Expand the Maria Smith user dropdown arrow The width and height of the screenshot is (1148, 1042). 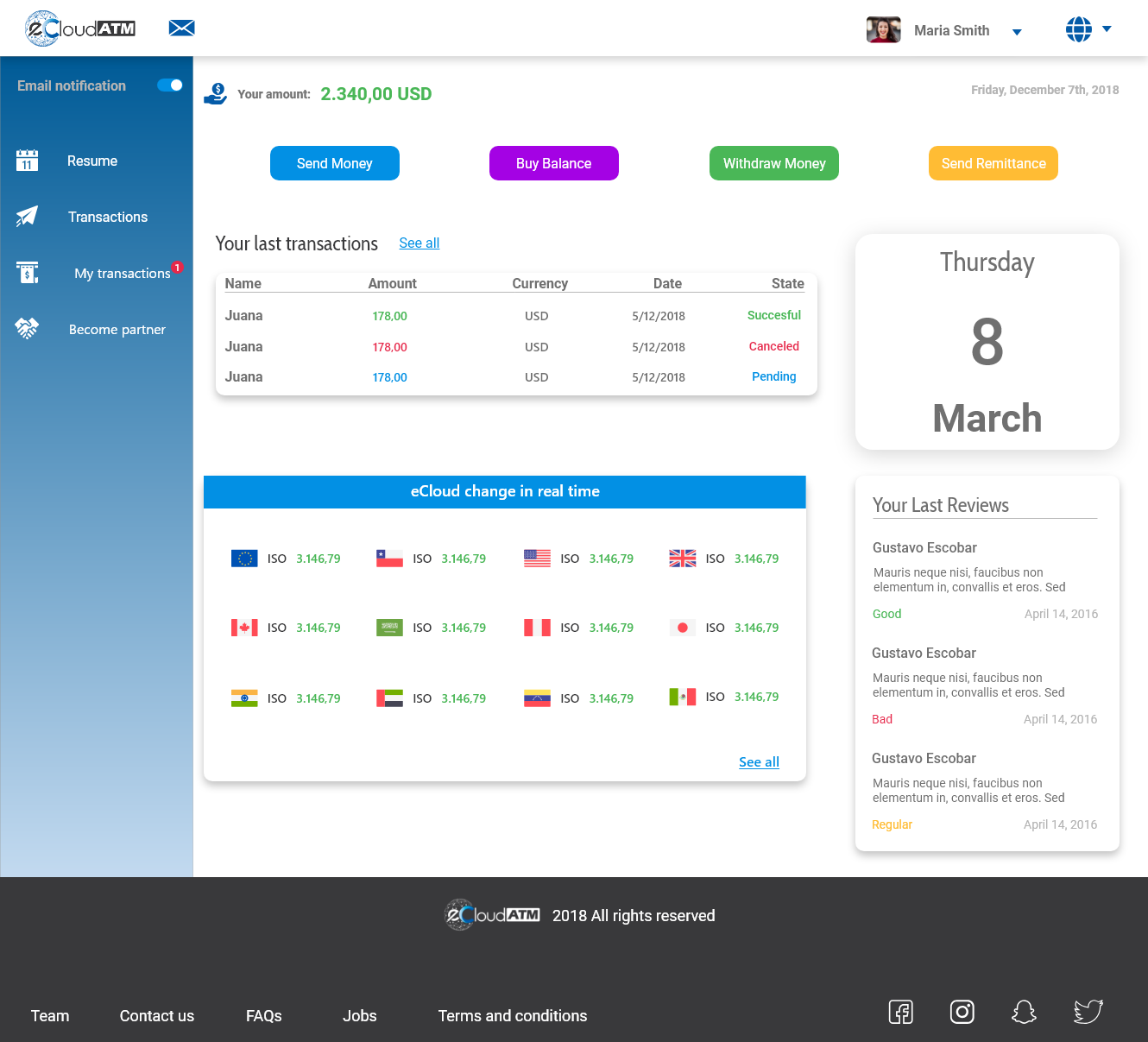click(1017, 32)
